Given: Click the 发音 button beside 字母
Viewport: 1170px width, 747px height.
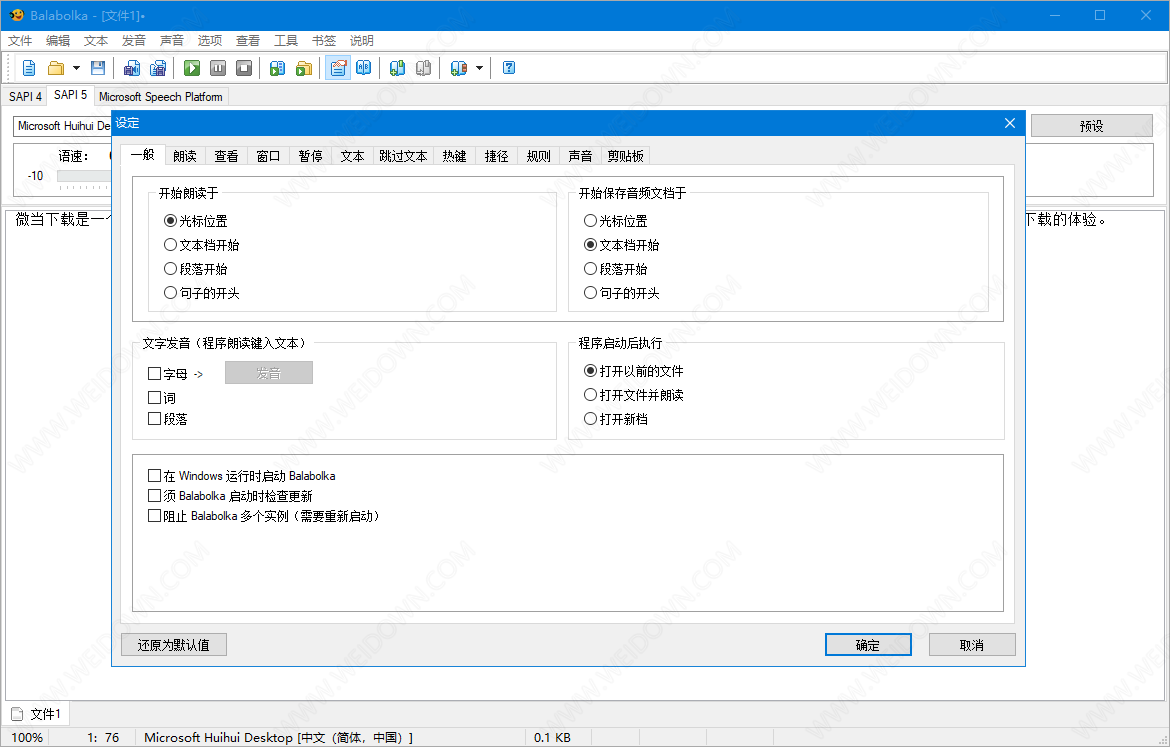Looking at the screenshot, I should click(x=269, y=373).
